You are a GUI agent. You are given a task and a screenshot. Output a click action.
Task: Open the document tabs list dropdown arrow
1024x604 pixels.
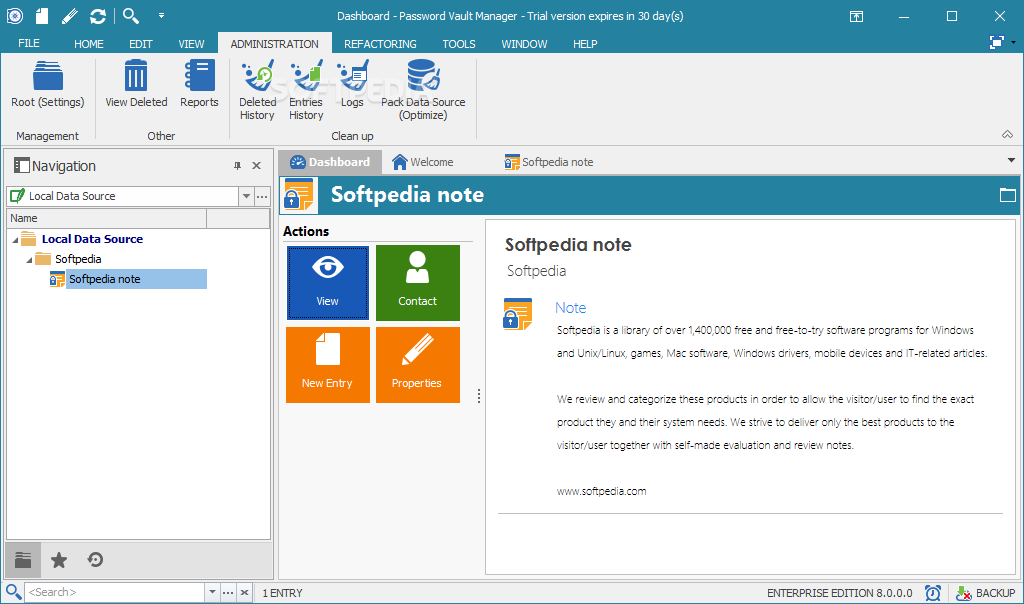point(1011,160)
